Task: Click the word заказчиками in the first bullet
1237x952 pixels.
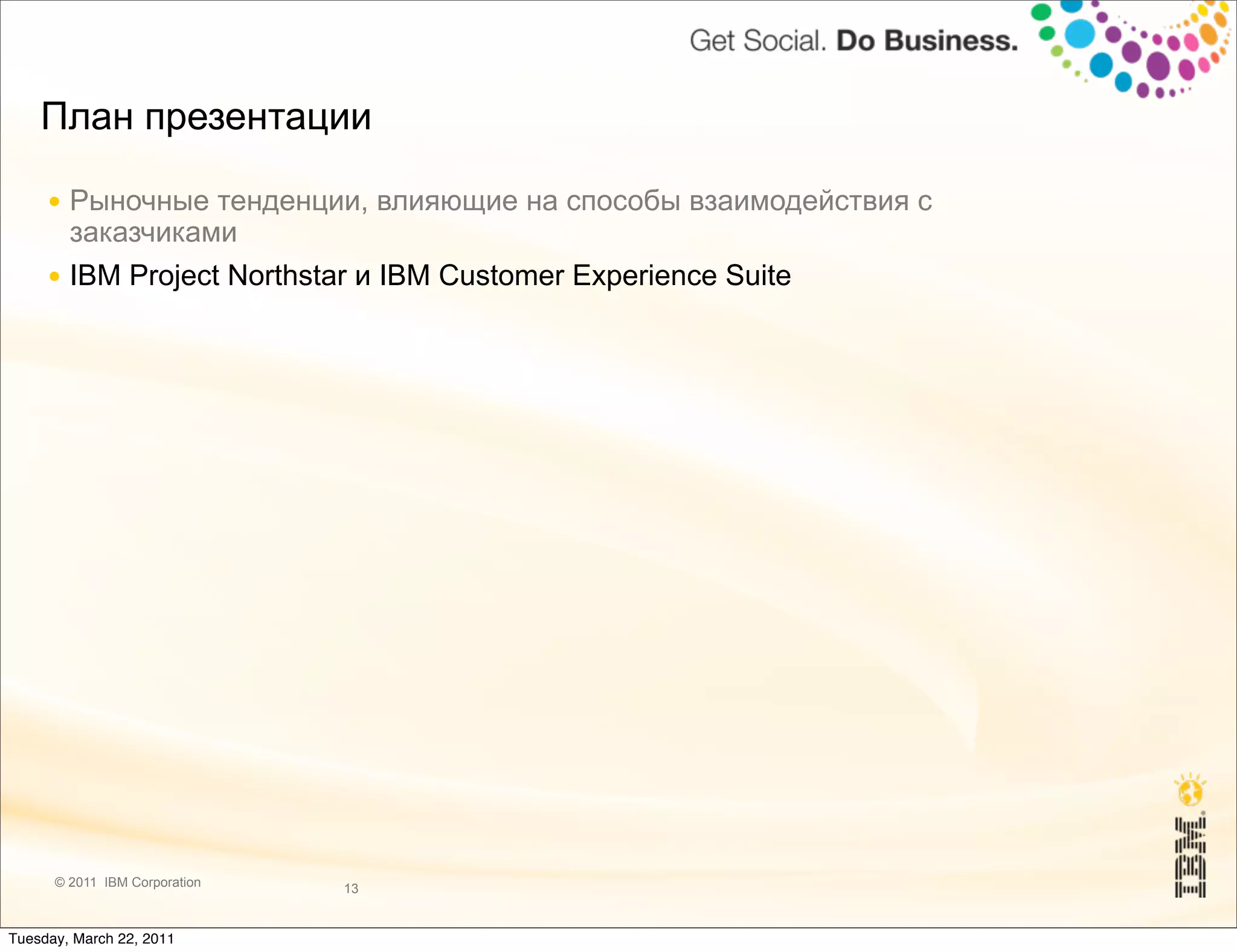Action: click(153, 233)
